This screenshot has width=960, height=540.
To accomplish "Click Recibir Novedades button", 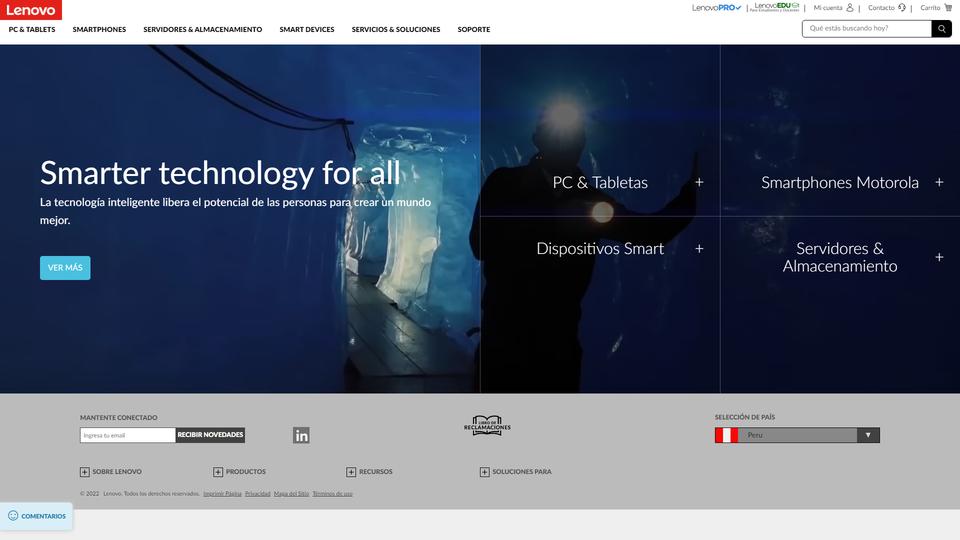I will click(210, 435).
